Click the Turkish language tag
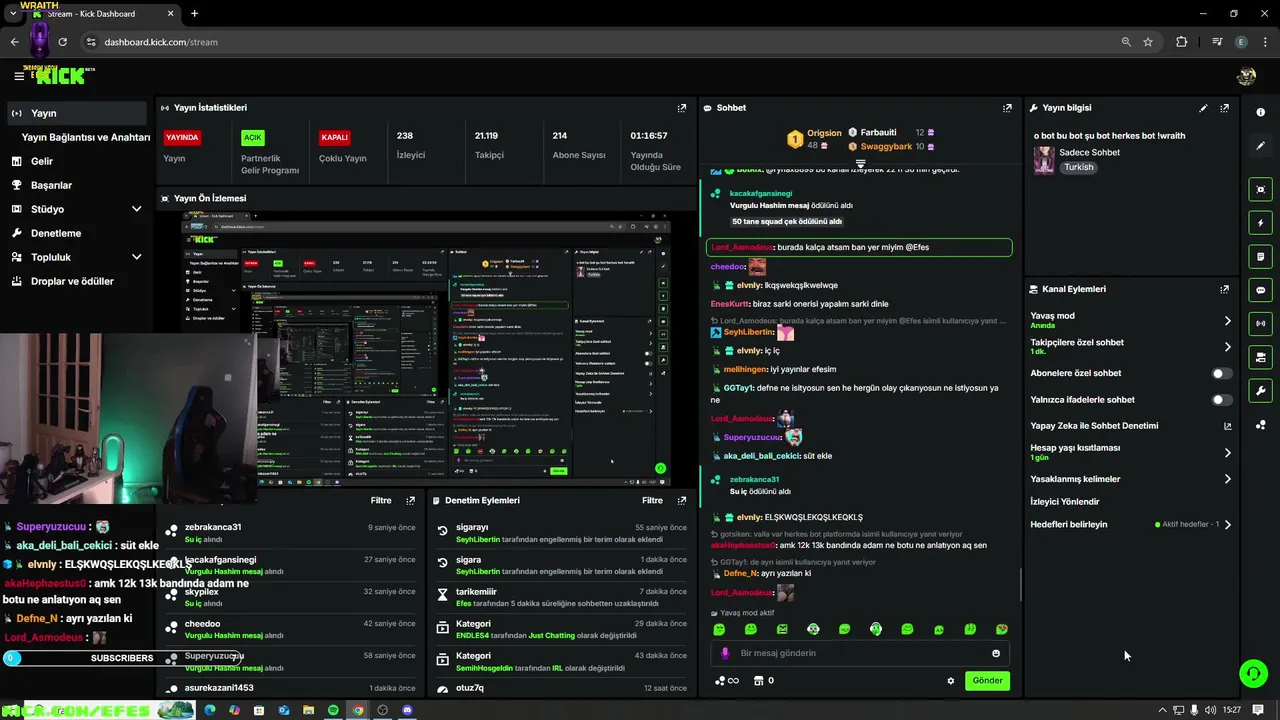Viewport: 1280px width, 720px height. tap(1079, 167)
